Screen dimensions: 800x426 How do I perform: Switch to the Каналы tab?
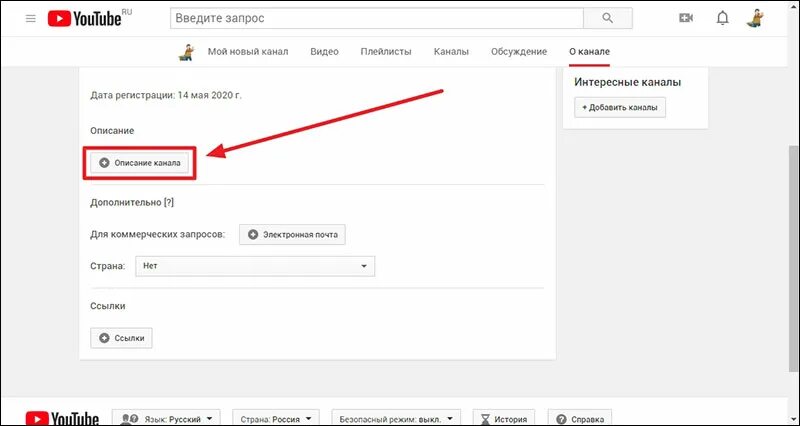451,52
